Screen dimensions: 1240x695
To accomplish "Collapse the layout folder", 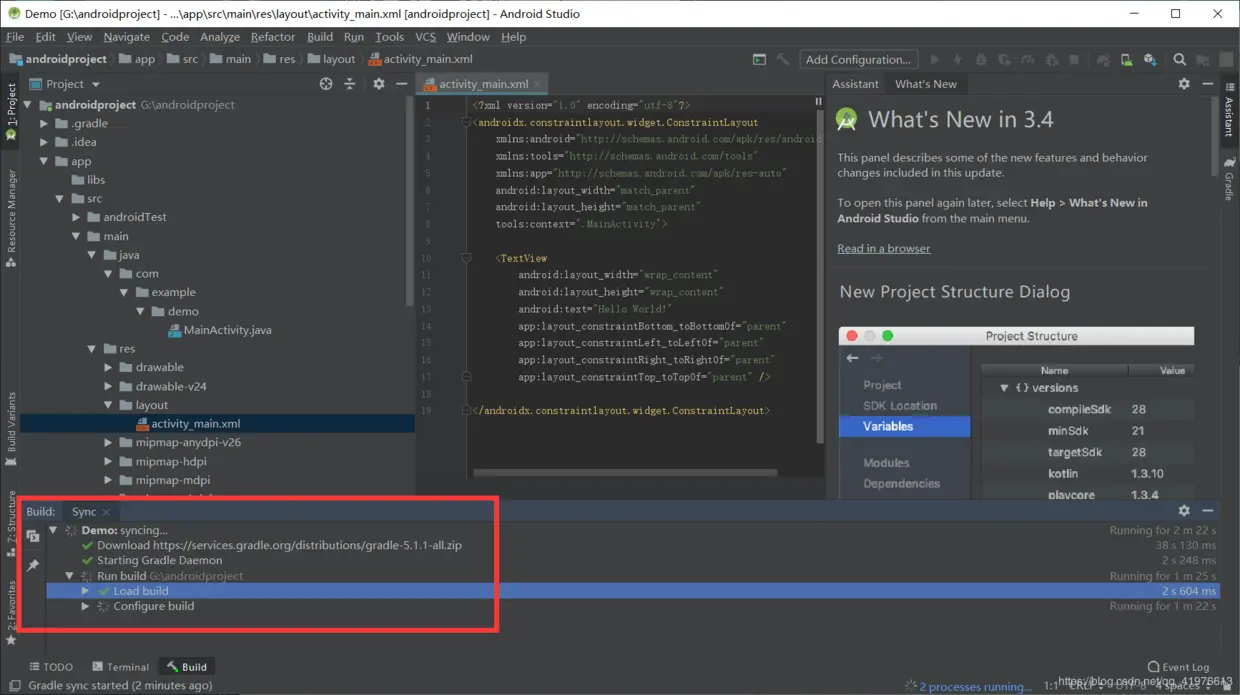I will 108,405.
